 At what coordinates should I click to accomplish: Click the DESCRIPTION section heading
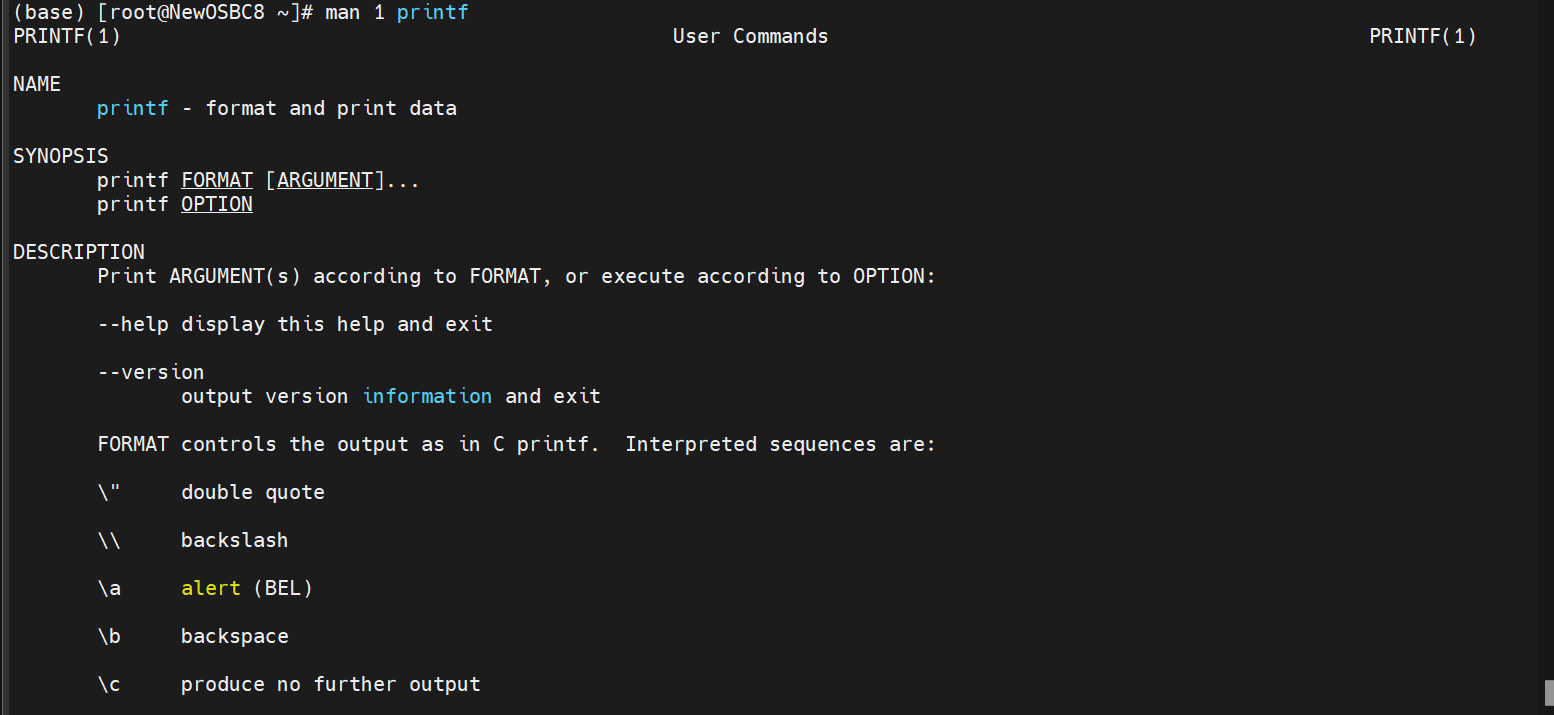pos(79,253)
